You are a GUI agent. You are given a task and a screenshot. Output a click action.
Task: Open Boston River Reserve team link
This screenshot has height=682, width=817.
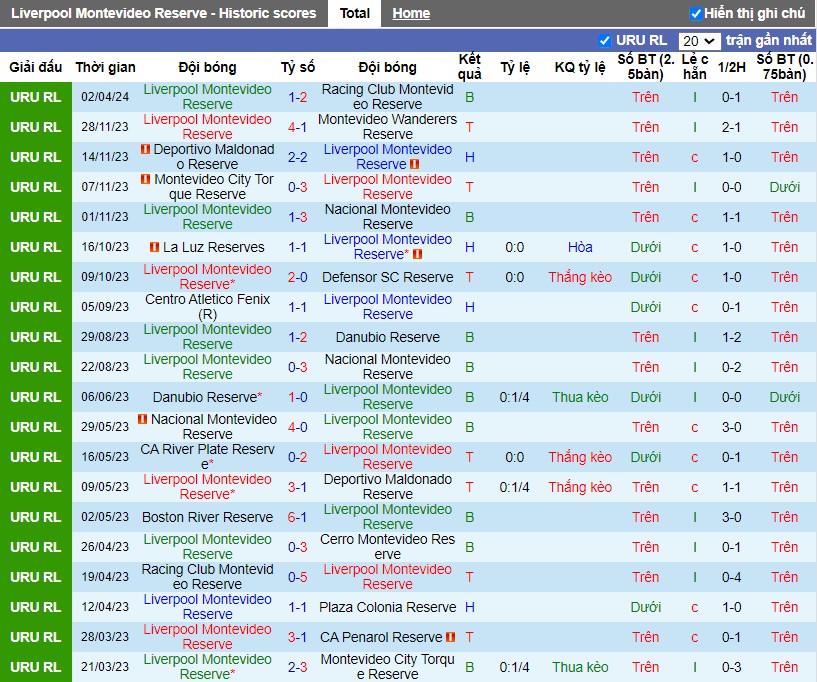coord(207,517)
